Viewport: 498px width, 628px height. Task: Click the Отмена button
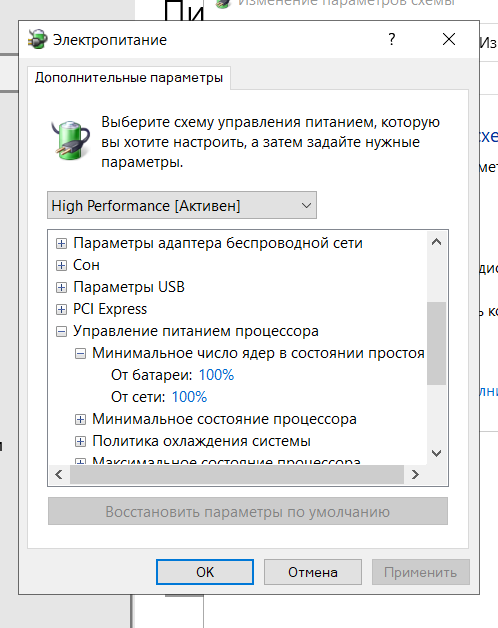click(313, 572)
